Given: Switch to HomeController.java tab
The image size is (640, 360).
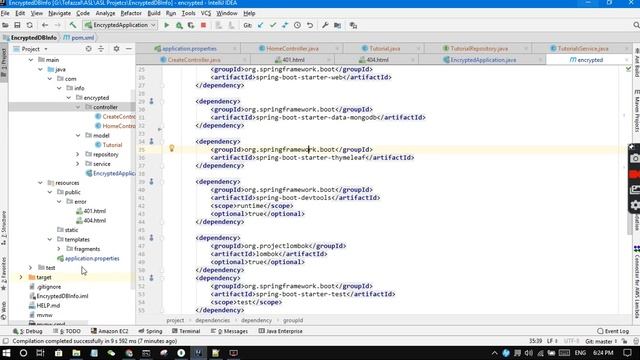Looking at the screenshot, I should coord(292,49).
